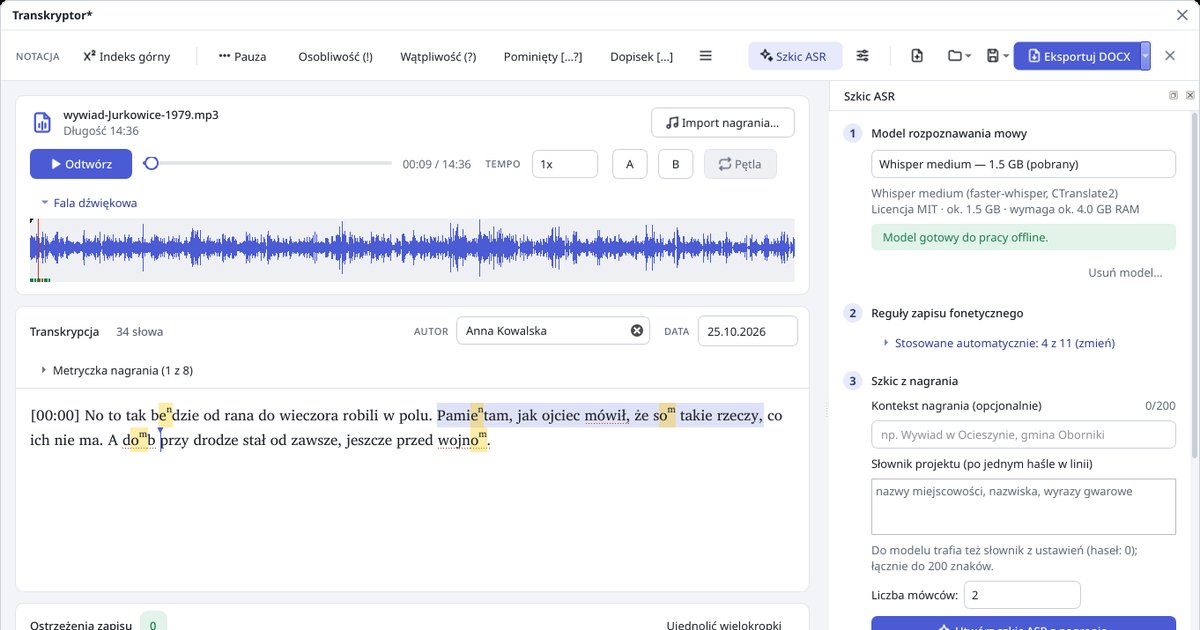The height and width of the screenshot is (630, 1200).
Task: Click the audio file icon beside wywiad-Jurkowice-1979.mp3
Action: coord(42,122)
